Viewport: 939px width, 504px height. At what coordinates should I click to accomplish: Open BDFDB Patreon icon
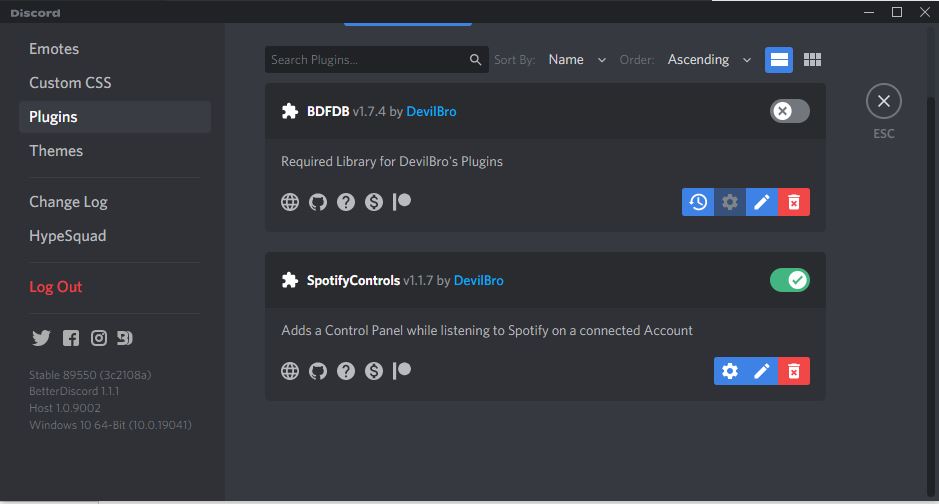[402, 202]
